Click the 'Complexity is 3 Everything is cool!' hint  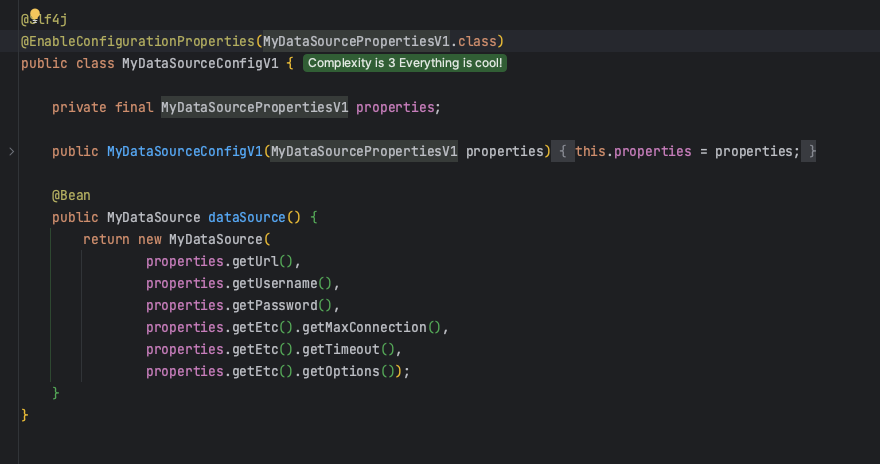click(x=405, y=63)
